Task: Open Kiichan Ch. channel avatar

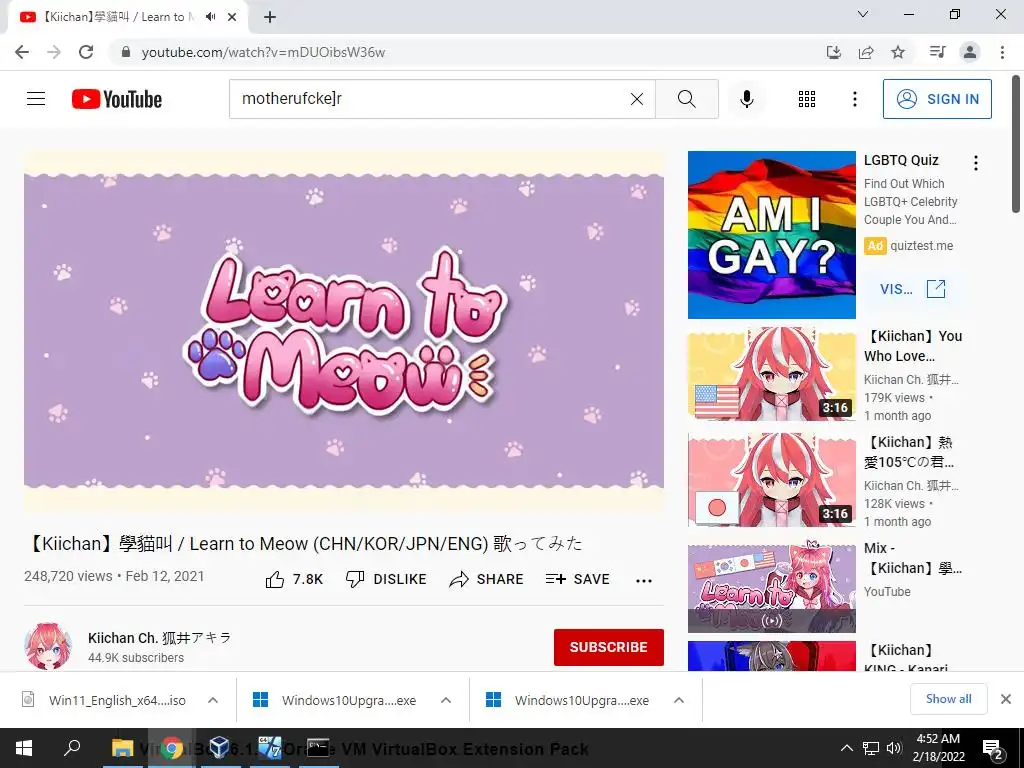Action: click(x=48, y=647)
